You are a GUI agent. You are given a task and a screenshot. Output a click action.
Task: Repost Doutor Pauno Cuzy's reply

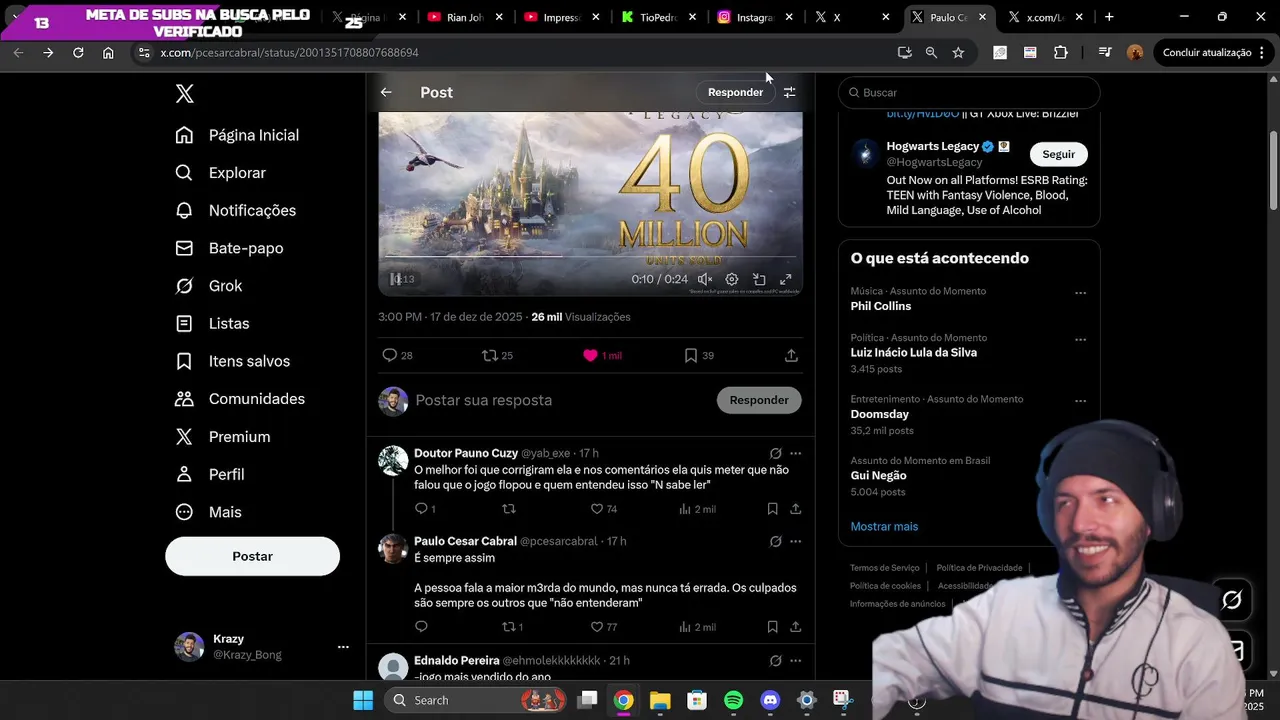pyautogui.click(x=508, y=509)
